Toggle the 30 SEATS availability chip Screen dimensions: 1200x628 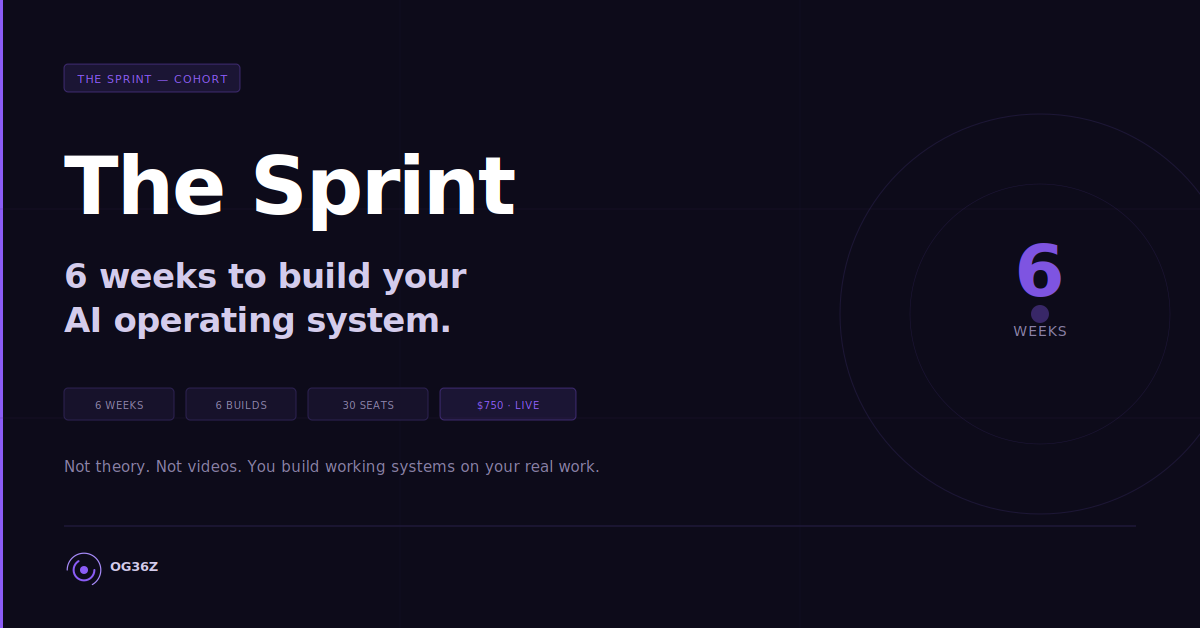tap(367, 404)
